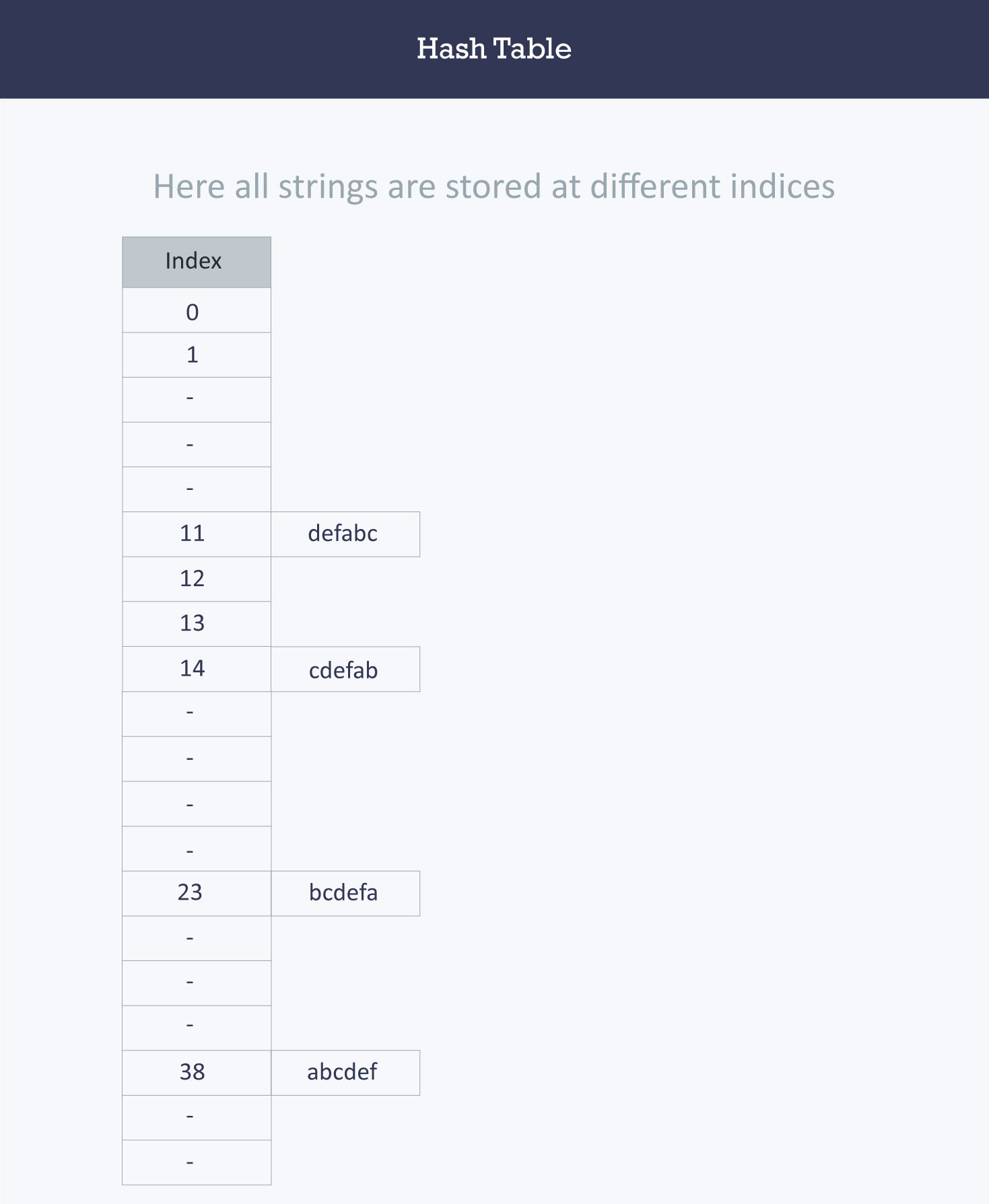Click the "Index" column header cell
989x1204 pixels.
click(196, 262)
